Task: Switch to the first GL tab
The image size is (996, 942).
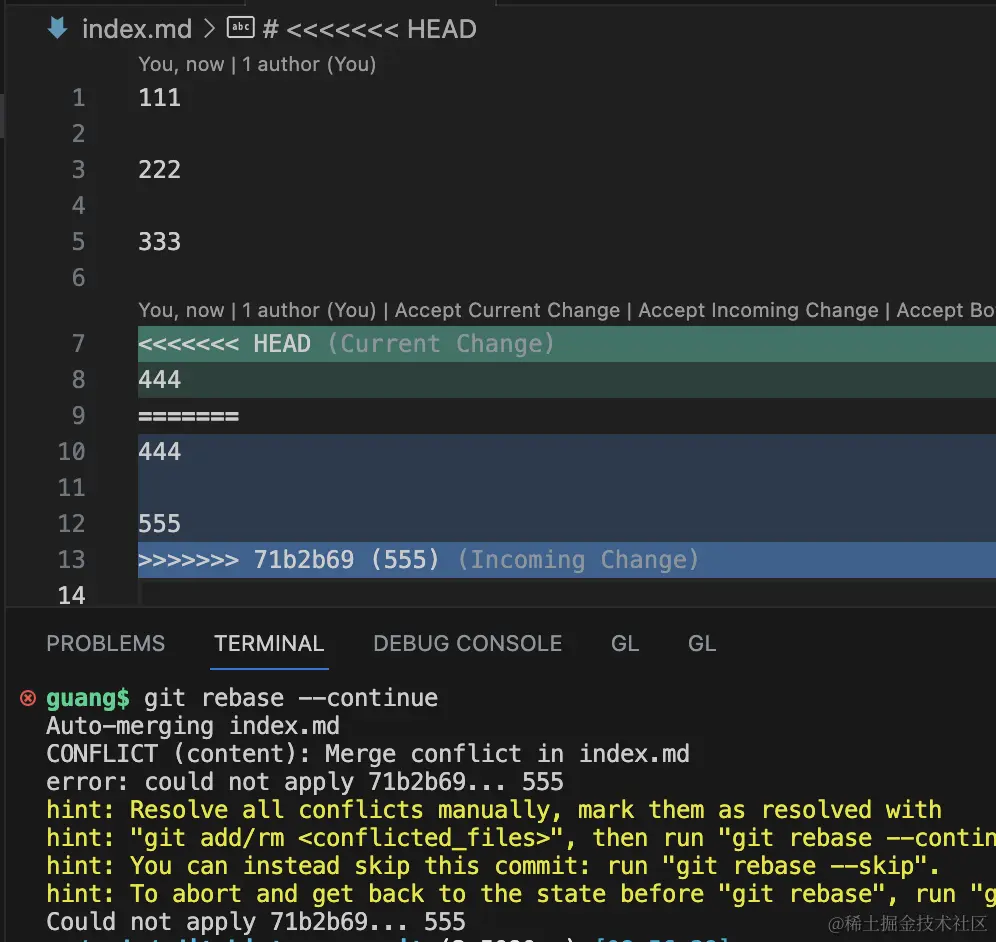Action: (625, 643)
